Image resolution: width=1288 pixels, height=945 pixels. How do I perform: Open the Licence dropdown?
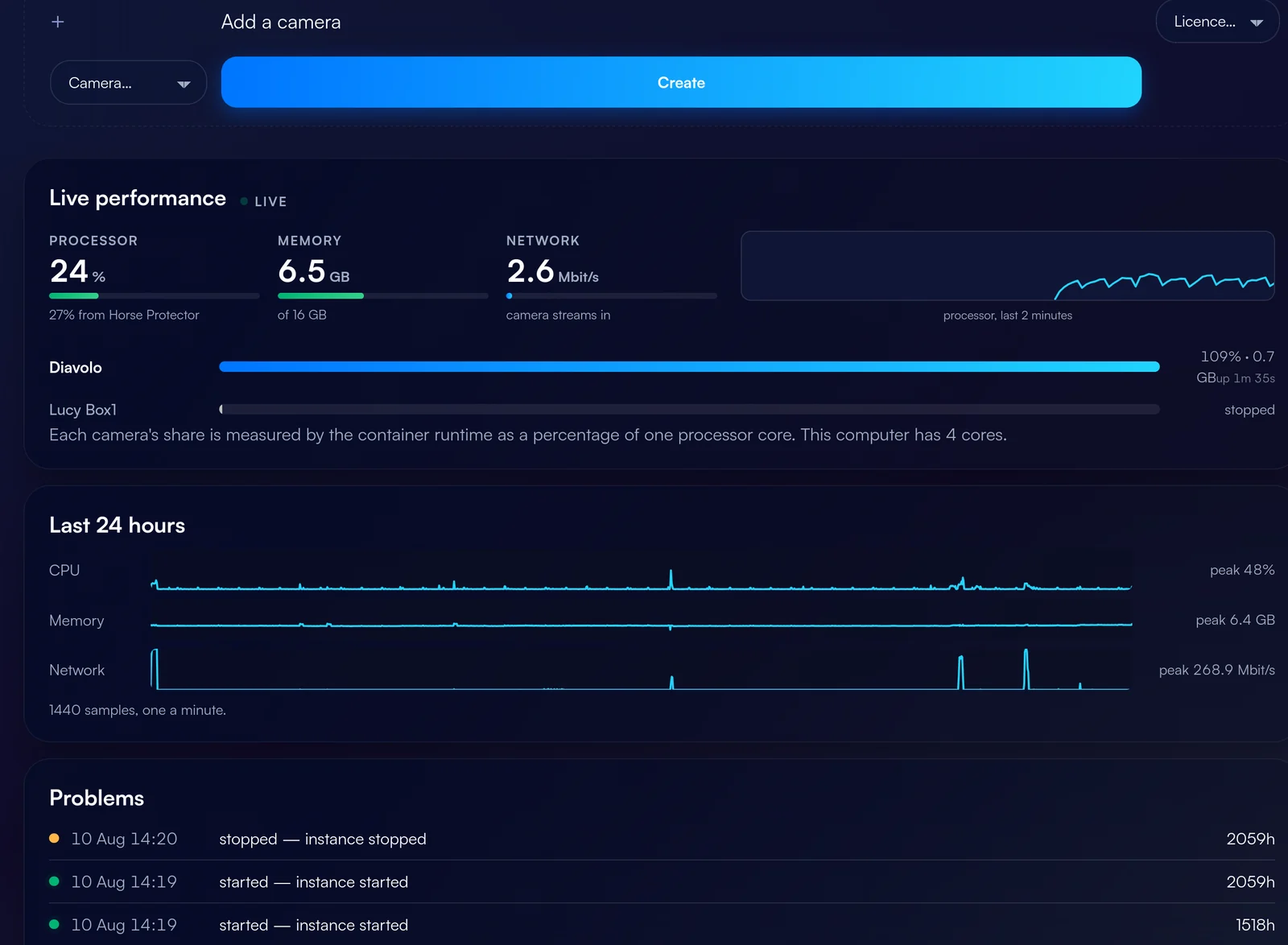point(1217,22)
